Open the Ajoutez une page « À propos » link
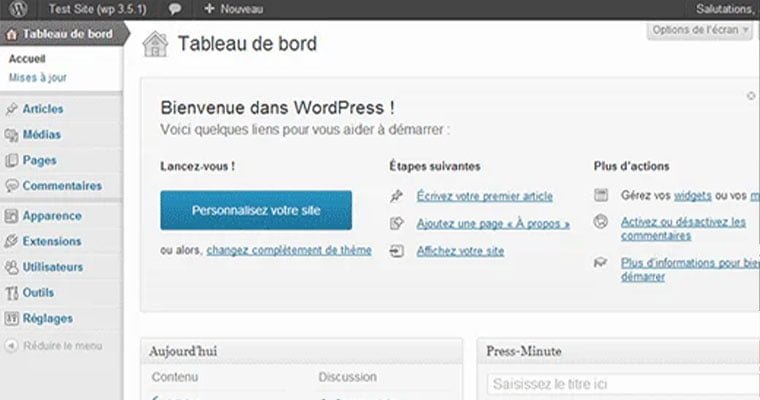 493,224
